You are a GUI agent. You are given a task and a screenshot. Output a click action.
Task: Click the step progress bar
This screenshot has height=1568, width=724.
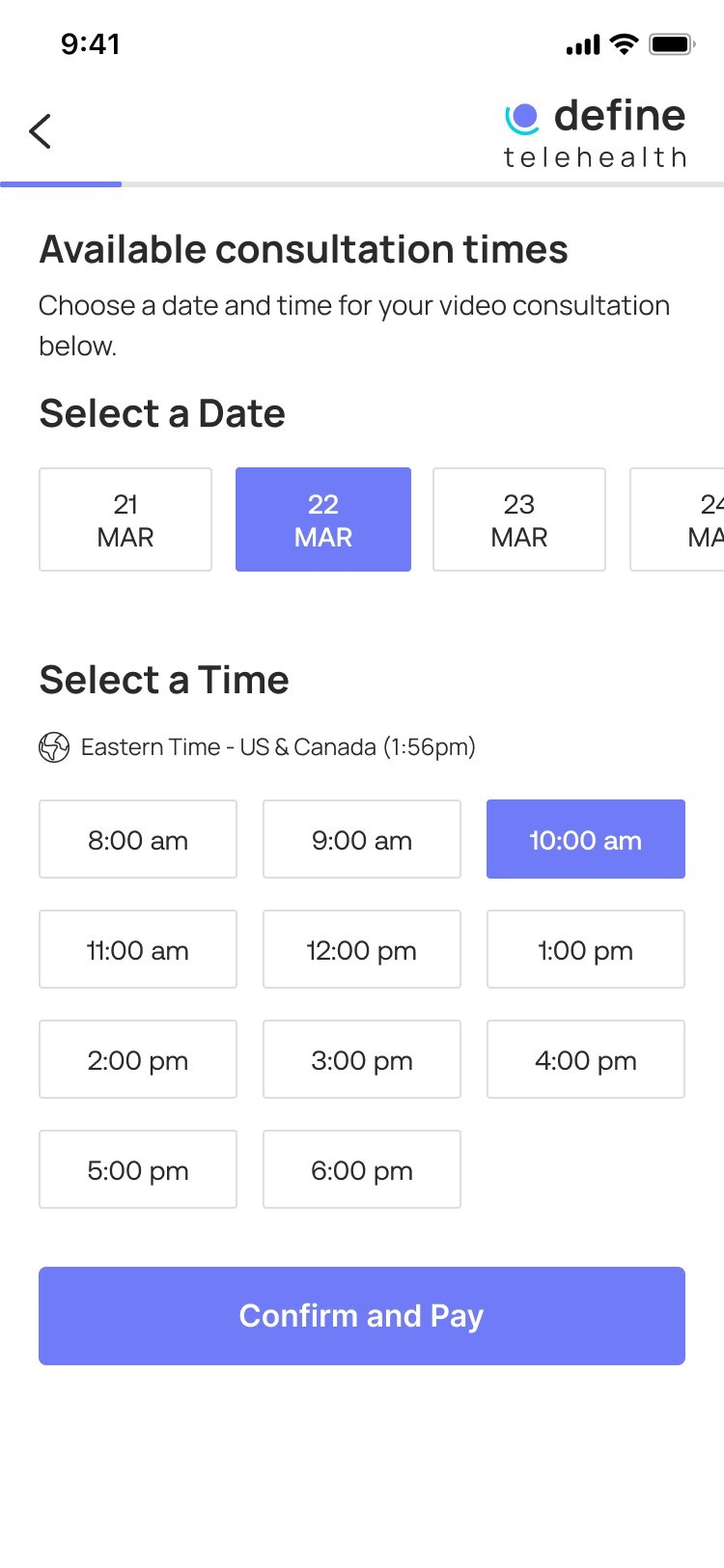(x=362, y=183)
